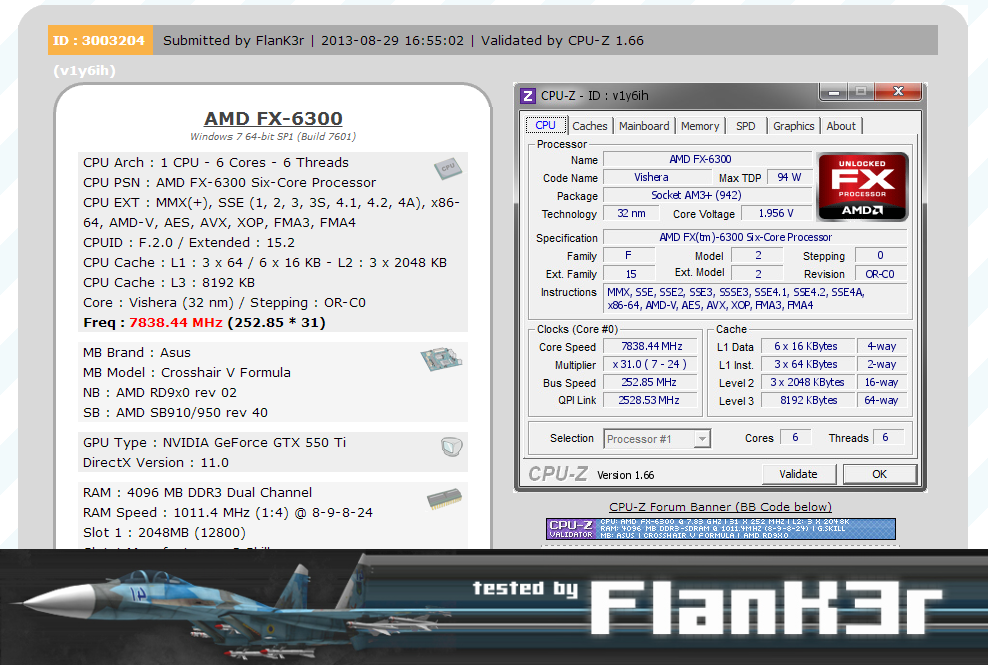
Task: Click the Revision value OR-C0
Action: [880, 274]
